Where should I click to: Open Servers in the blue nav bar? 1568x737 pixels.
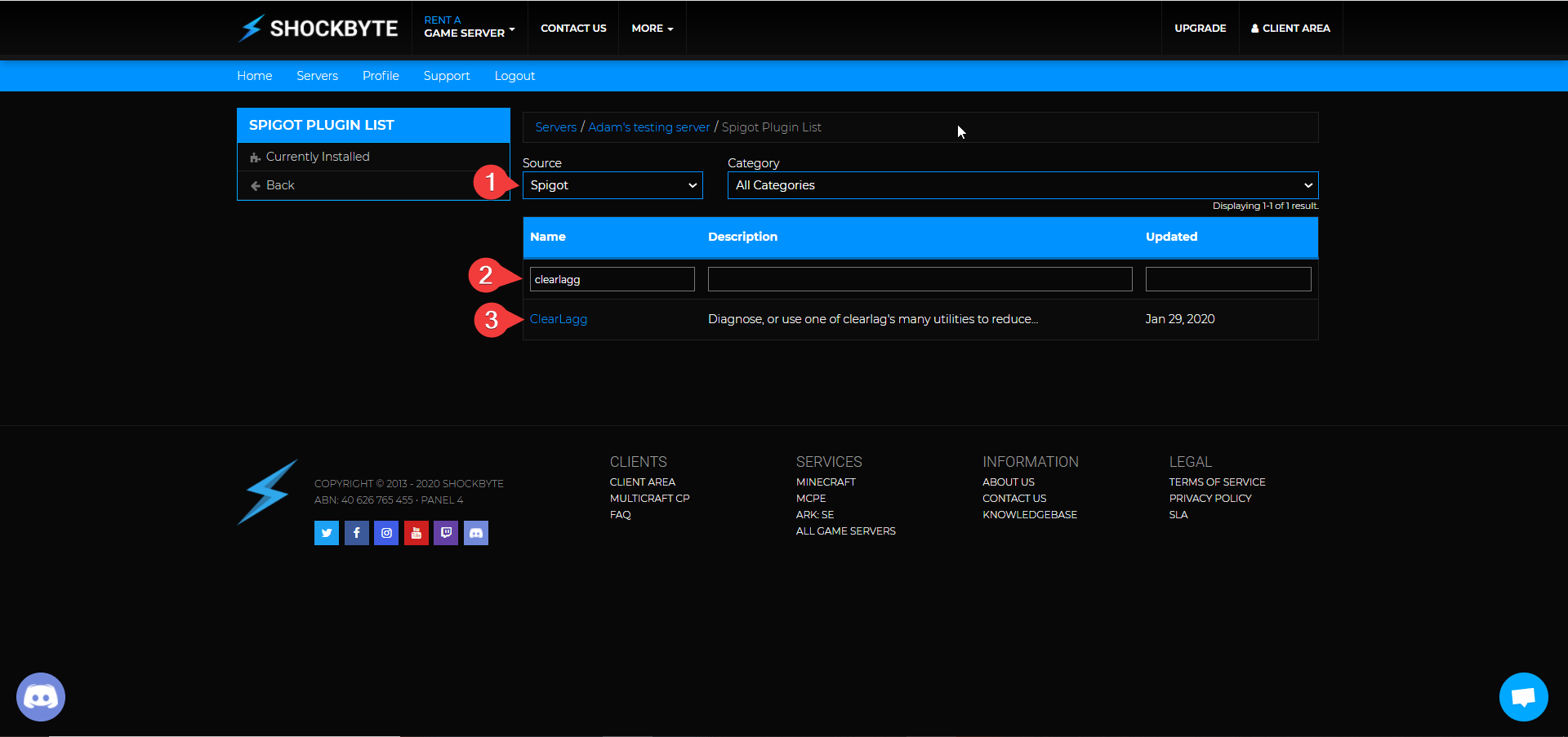(x=317, y=76)
